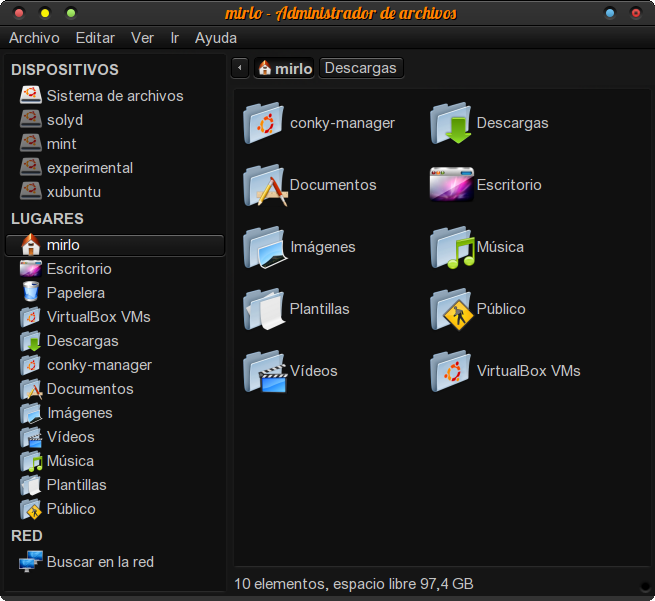
Task: Click the mirlo path bar button
Action: (284, 68)
